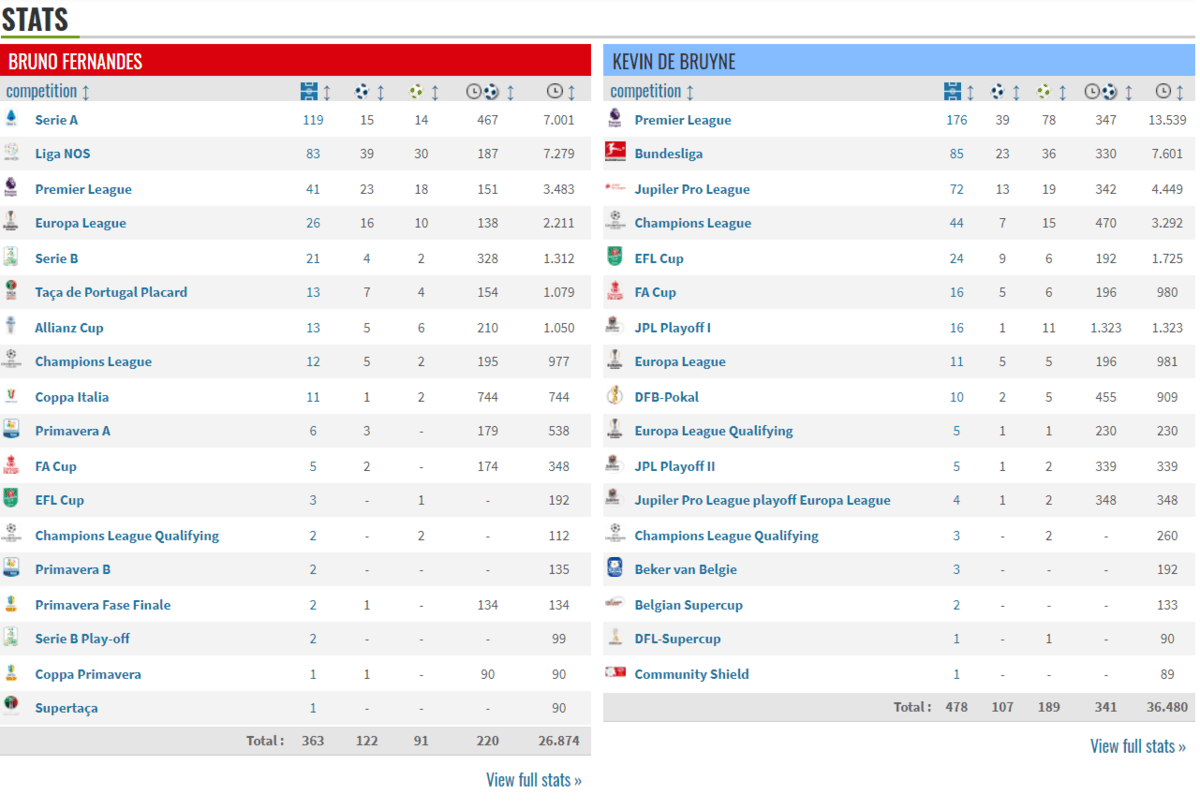Open Premier League link in Bruno Fernandes table
The image size is (1200, 809).
83,189
